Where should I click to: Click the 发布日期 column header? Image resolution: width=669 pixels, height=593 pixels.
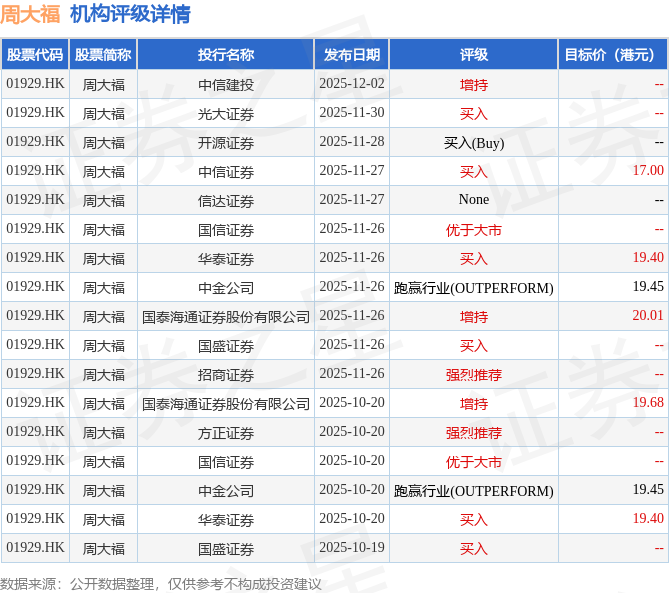(x=352, y=54)
